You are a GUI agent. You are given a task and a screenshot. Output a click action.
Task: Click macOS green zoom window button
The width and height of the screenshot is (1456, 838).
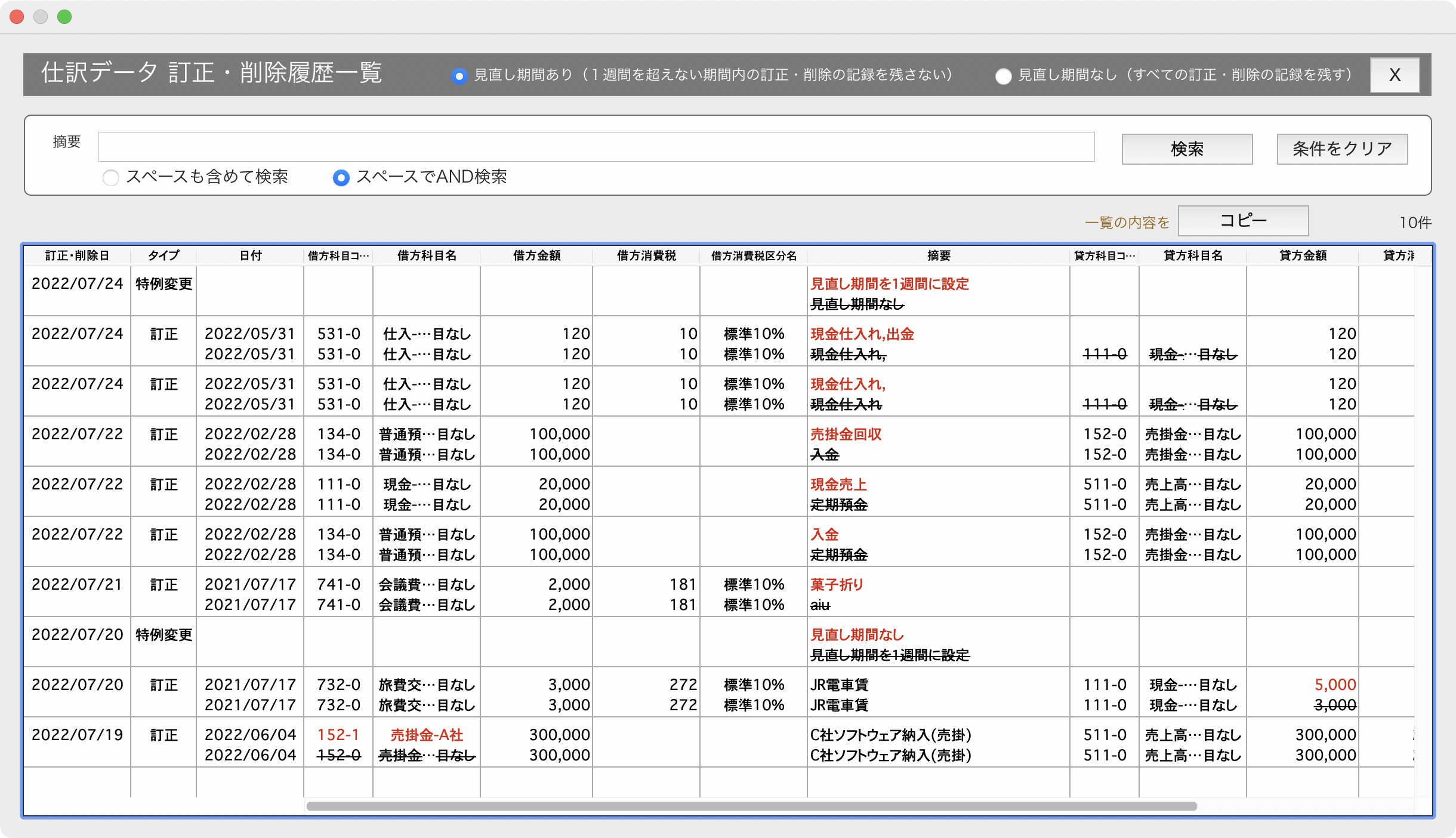[64, 17]
